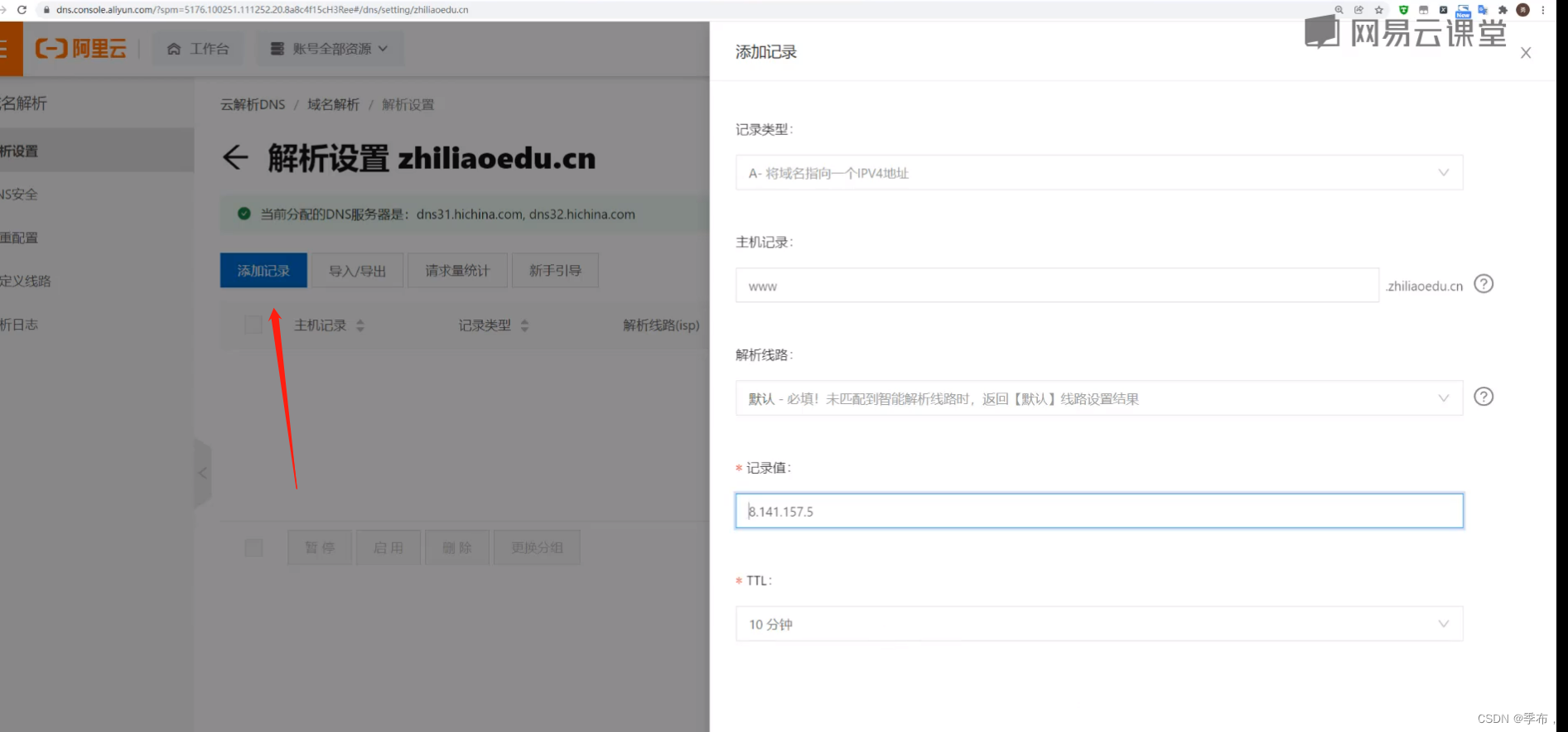Open the 解析线路 dropdown

point(1099,398)
